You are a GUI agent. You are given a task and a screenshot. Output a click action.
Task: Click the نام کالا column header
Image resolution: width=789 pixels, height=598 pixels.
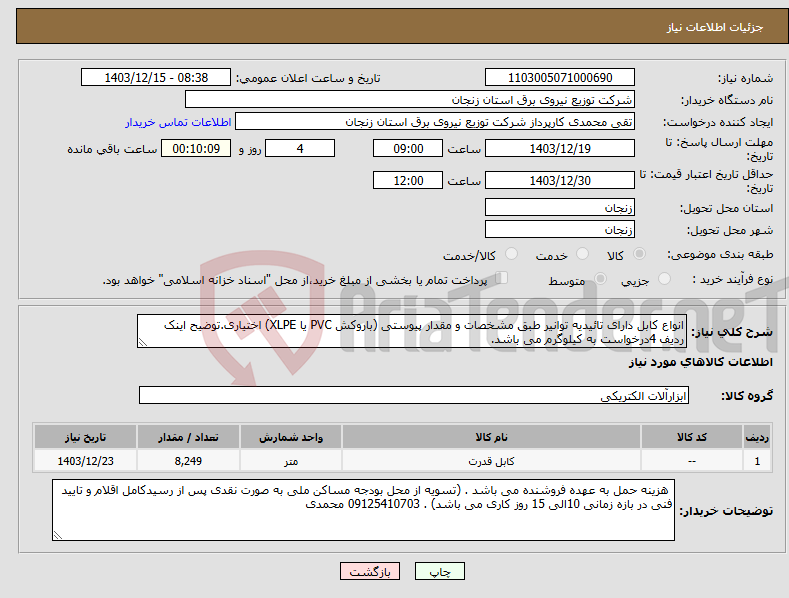click(491, 437)
